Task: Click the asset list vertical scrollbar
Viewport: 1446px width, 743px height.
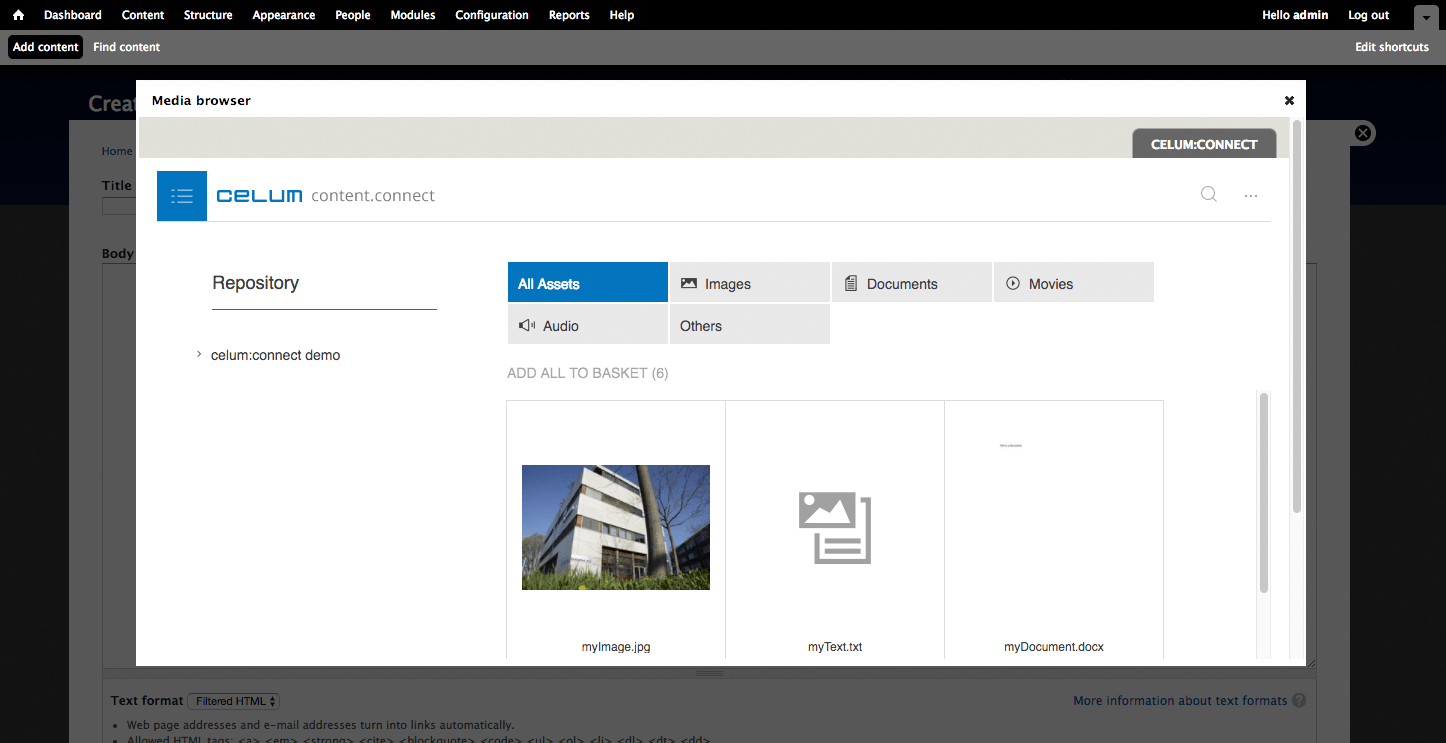Action: tap(1264, 492)
